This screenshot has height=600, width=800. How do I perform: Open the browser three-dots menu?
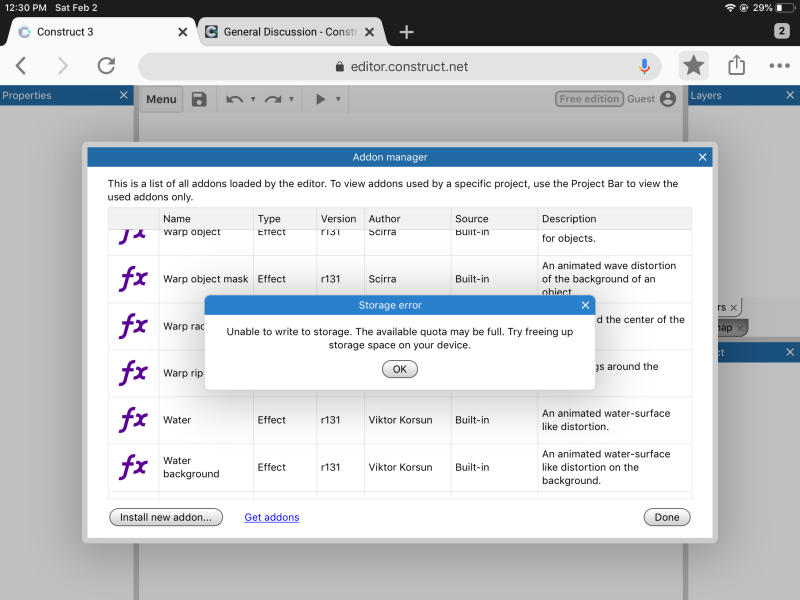(779, 66)
